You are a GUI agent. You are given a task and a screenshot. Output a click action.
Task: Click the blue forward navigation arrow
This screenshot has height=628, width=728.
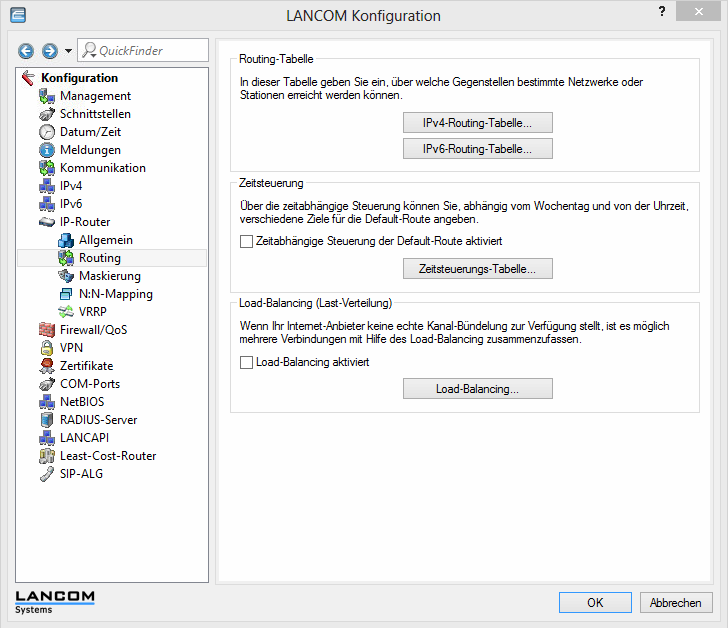[48, 51]
